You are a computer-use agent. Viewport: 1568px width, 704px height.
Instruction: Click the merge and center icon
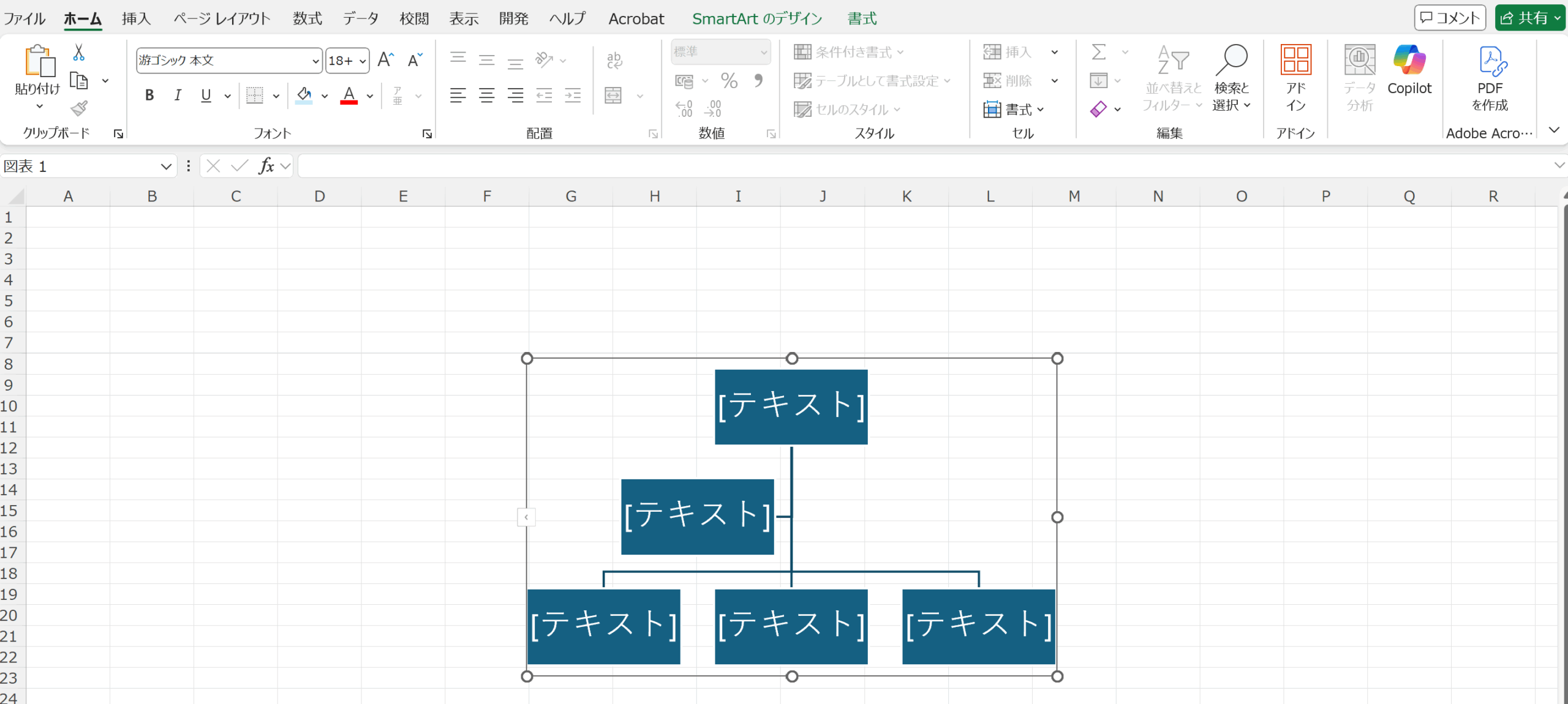pos(613,95)
